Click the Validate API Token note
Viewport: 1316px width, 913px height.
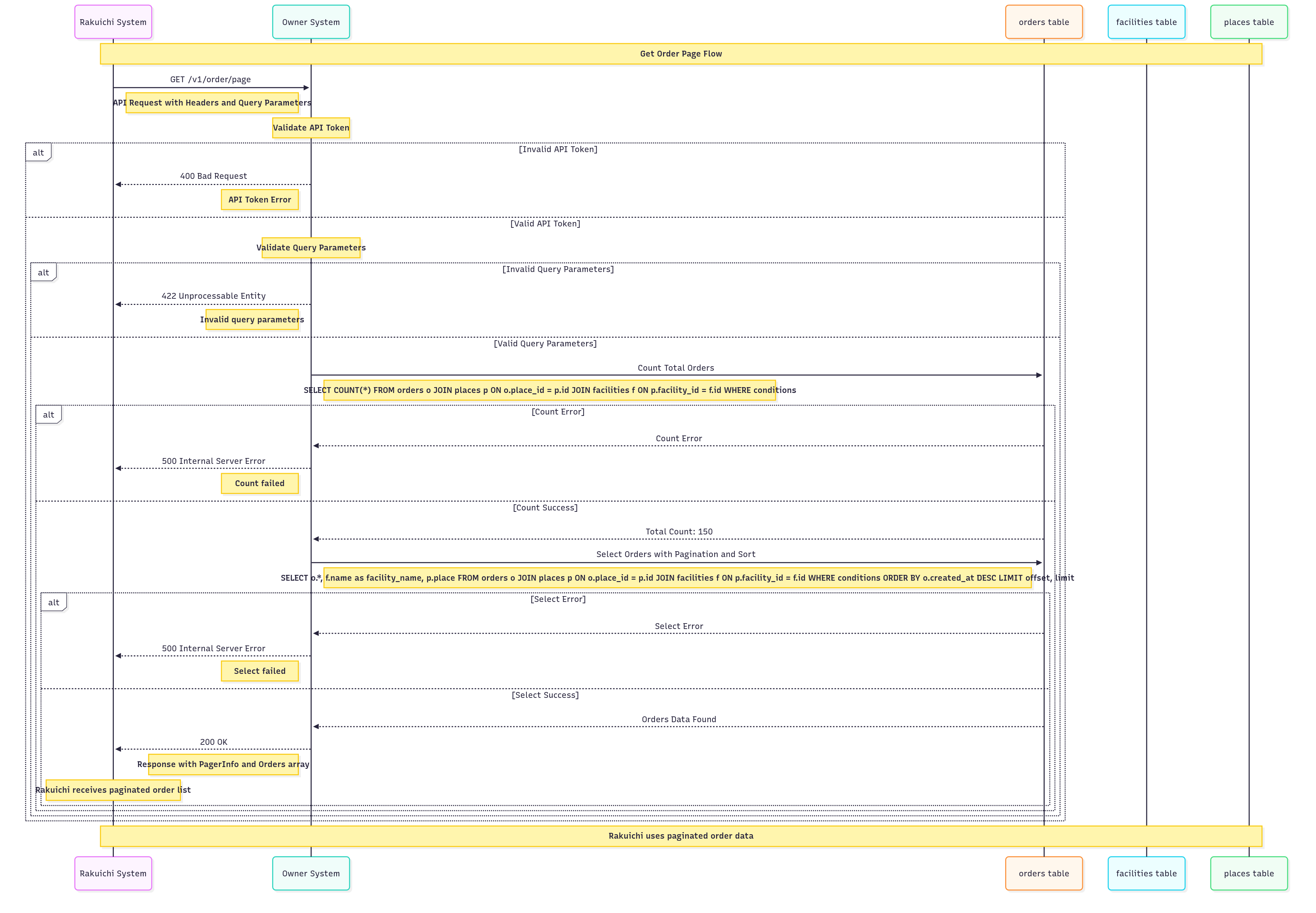[x=311, y=127]
